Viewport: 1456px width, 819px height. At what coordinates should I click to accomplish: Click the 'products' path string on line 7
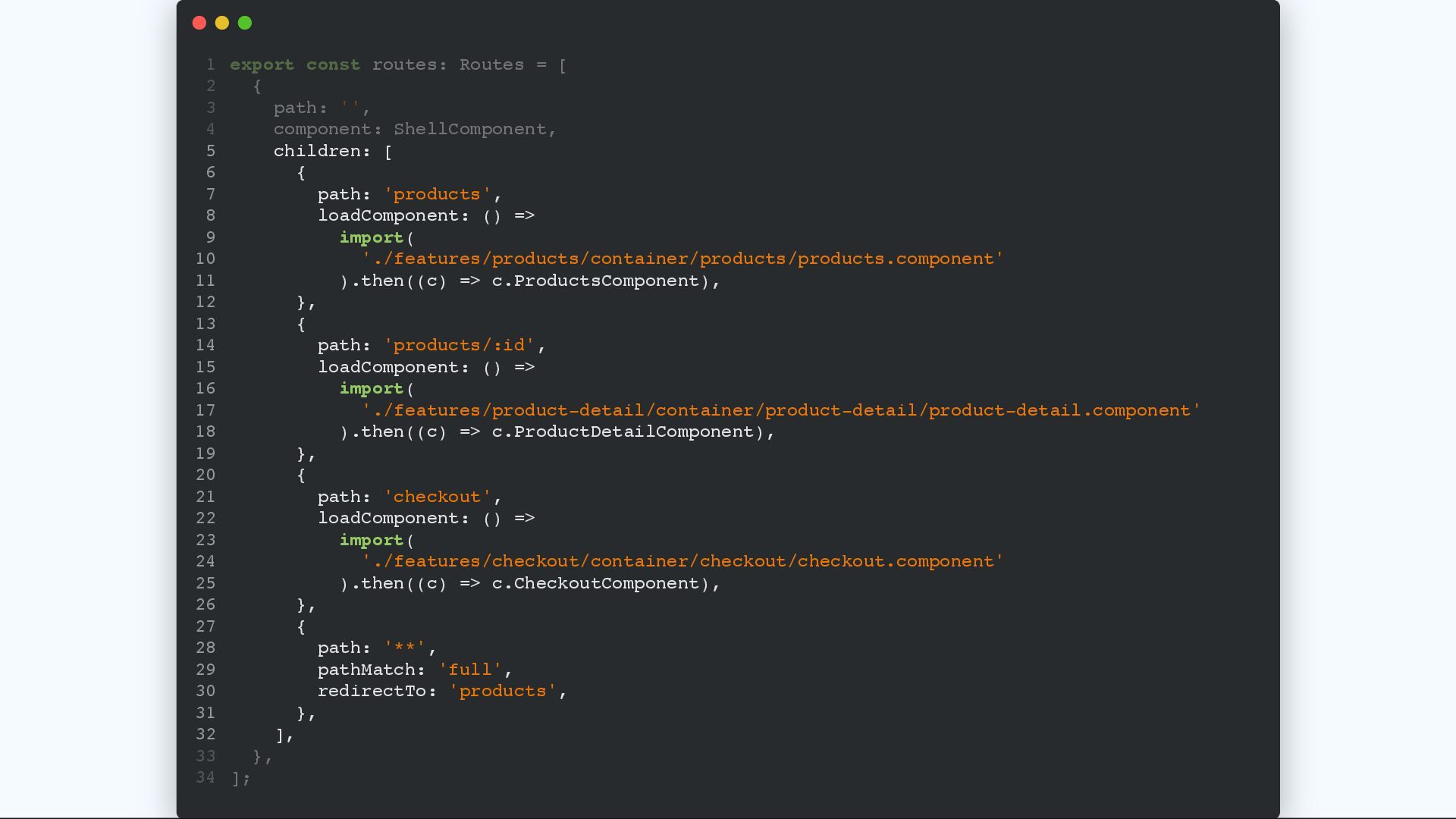(438, 195)
